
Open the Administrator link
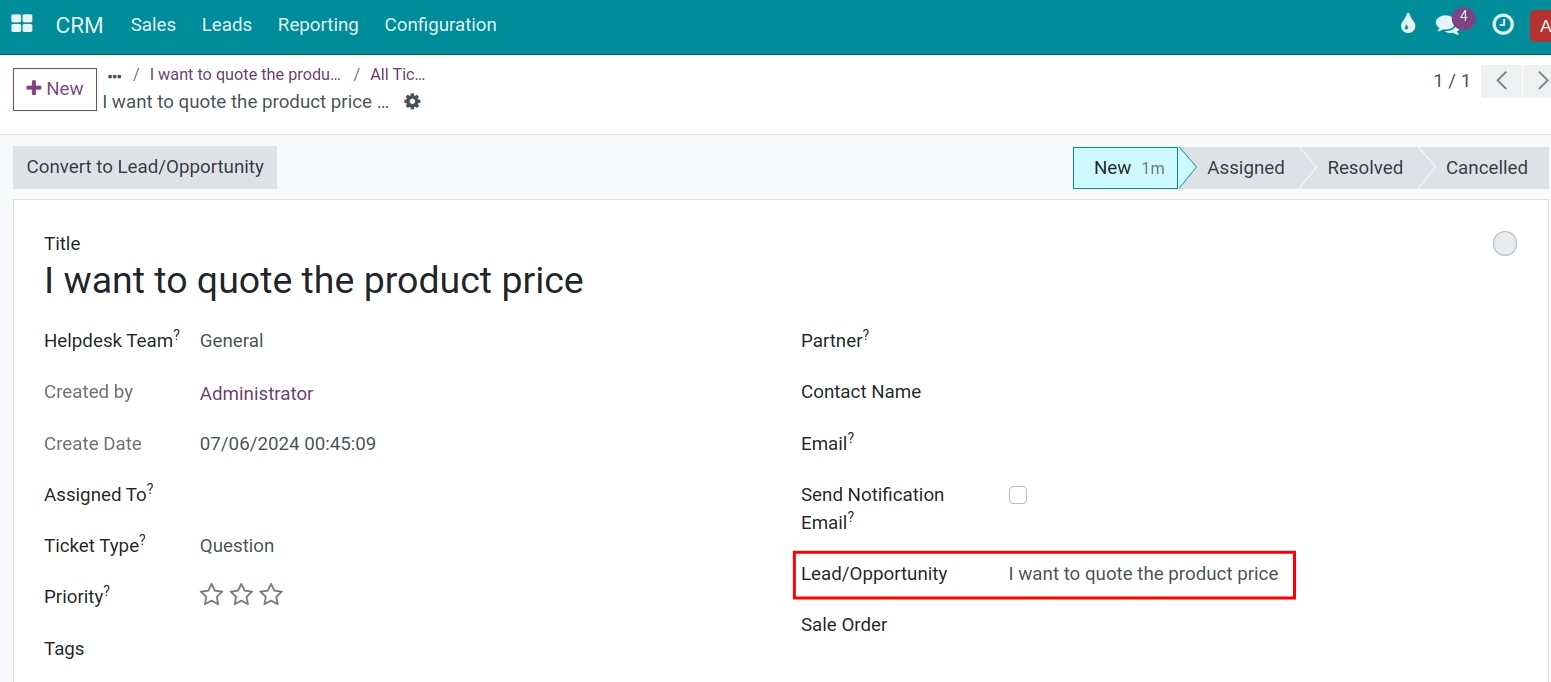[x=256, y=393]
